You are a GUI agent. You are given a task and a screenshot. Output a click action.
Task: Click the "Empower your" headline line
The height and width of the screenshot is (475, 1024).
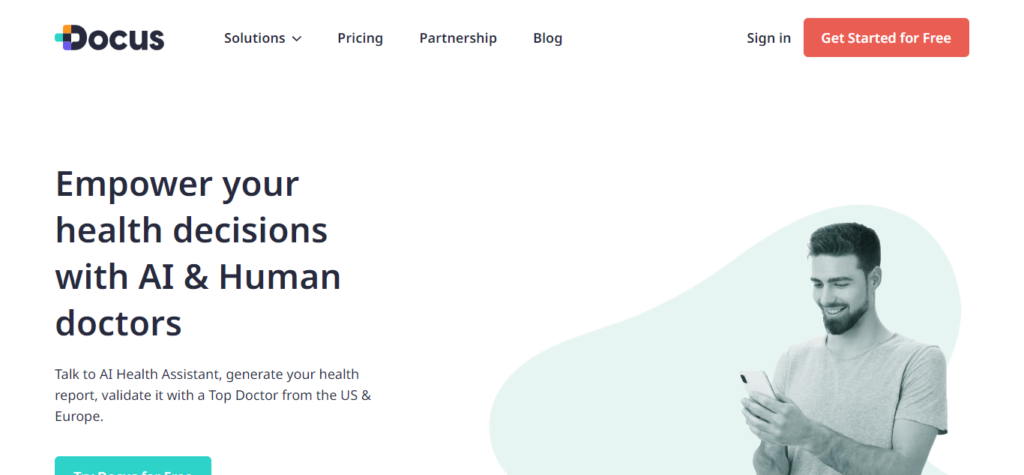pyautogui.click(x=177, y=185)
